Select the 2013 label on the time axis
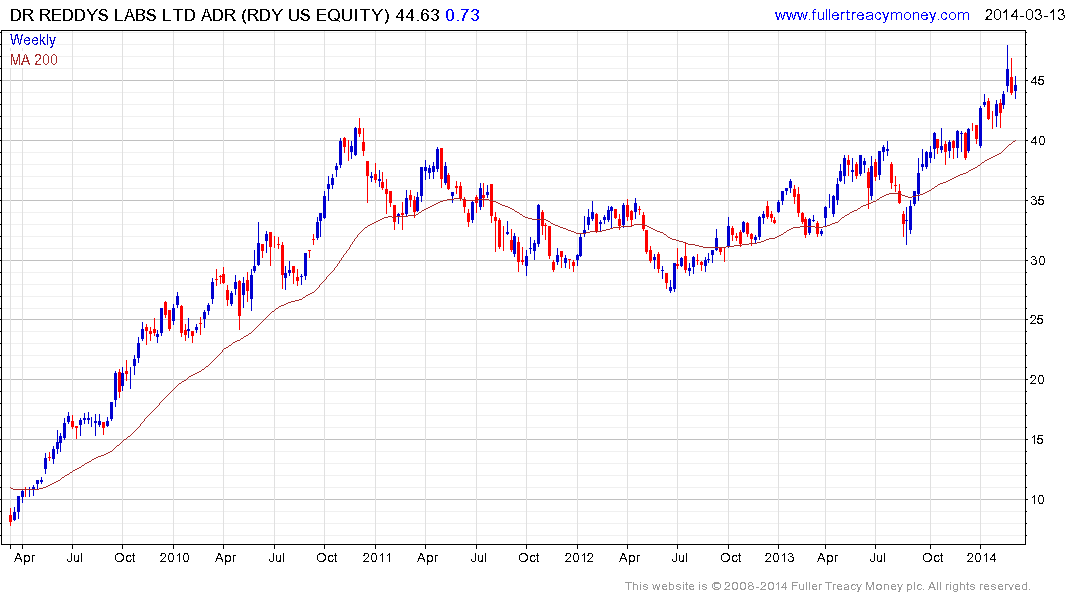1075x600 pixels. pyautogui.click(x=780, y=557)
